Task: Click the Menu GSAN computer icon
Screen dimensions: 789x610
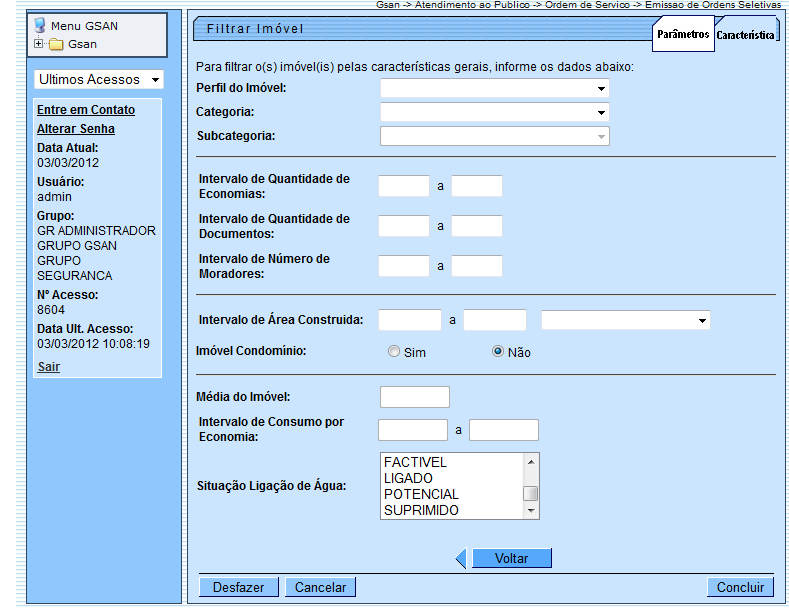Action: coord(40,25)
